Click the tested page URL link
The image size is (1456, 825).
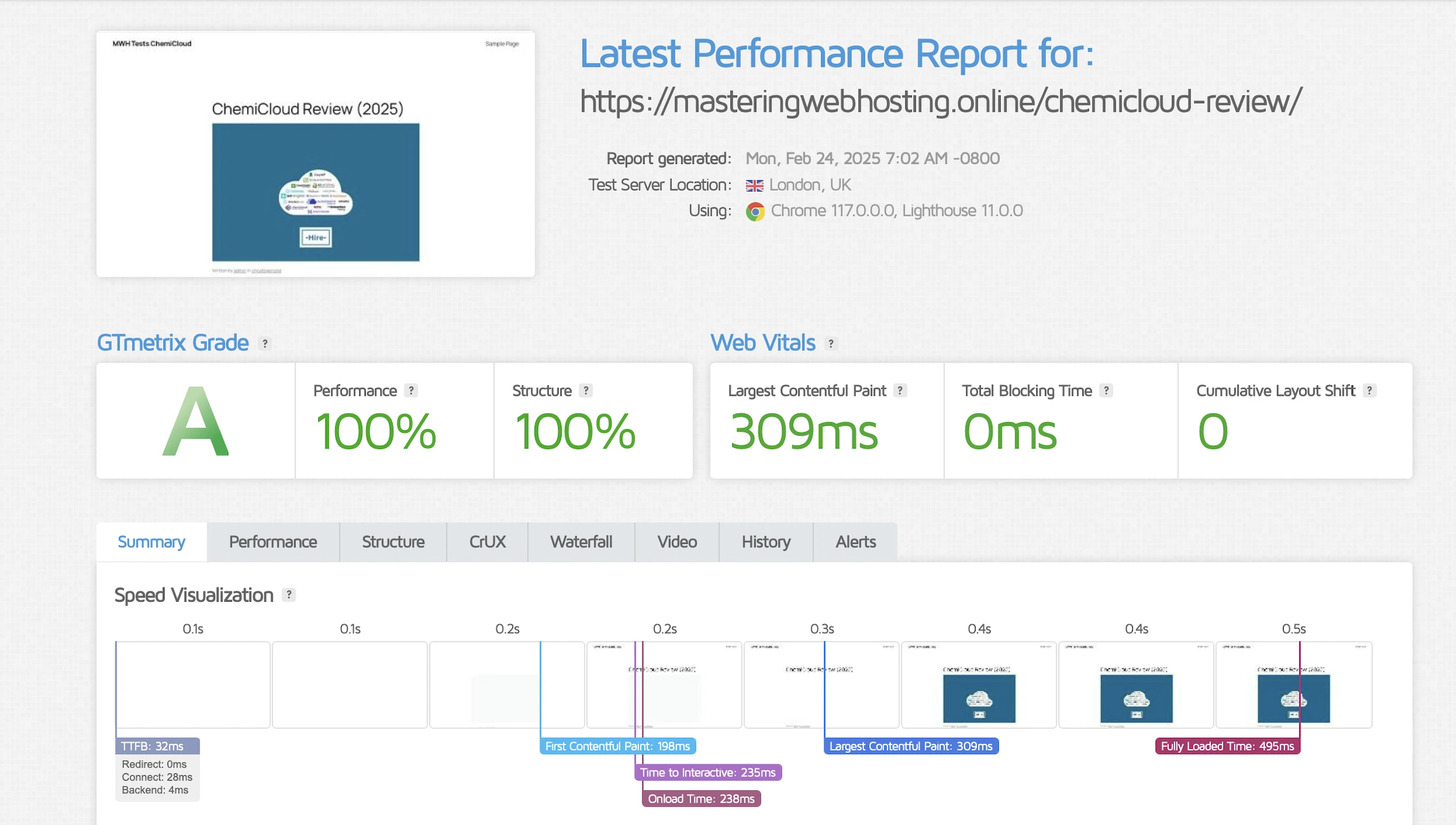(941, 101)
